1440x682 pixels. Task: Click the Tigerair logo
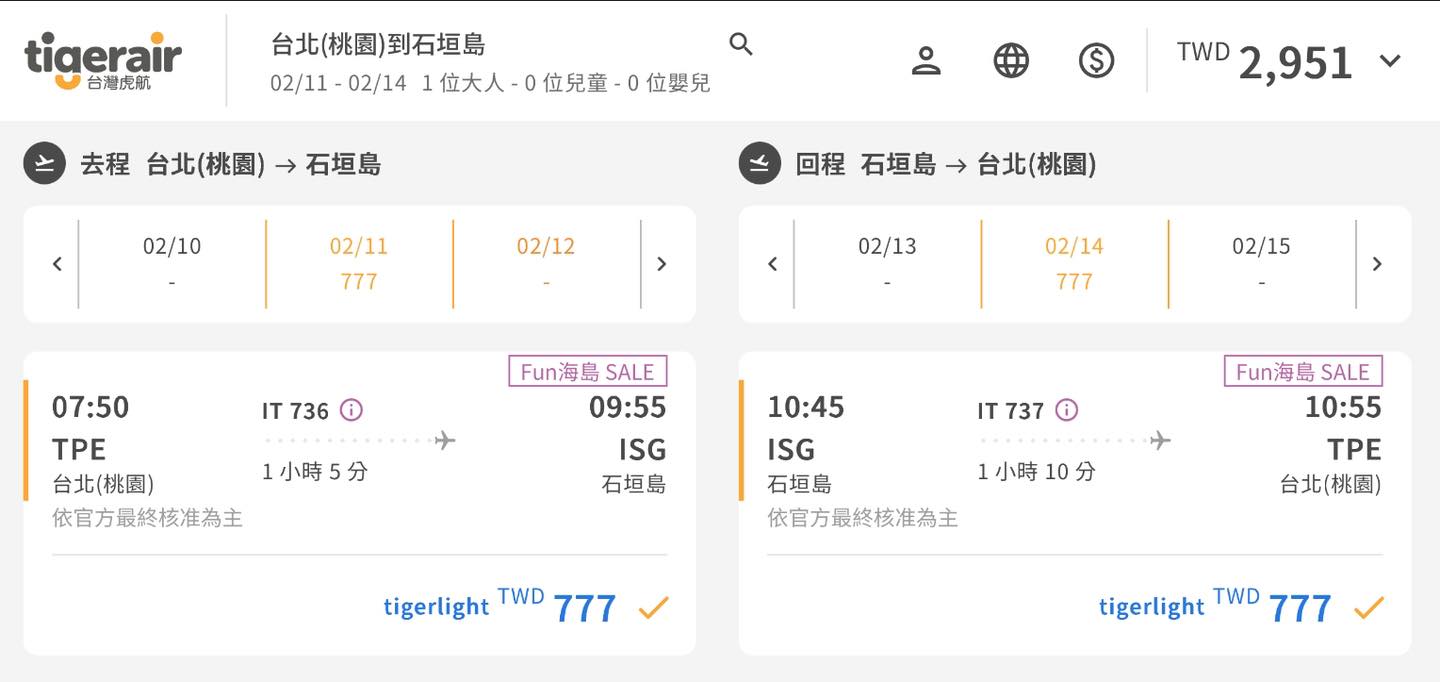(103, 60)
